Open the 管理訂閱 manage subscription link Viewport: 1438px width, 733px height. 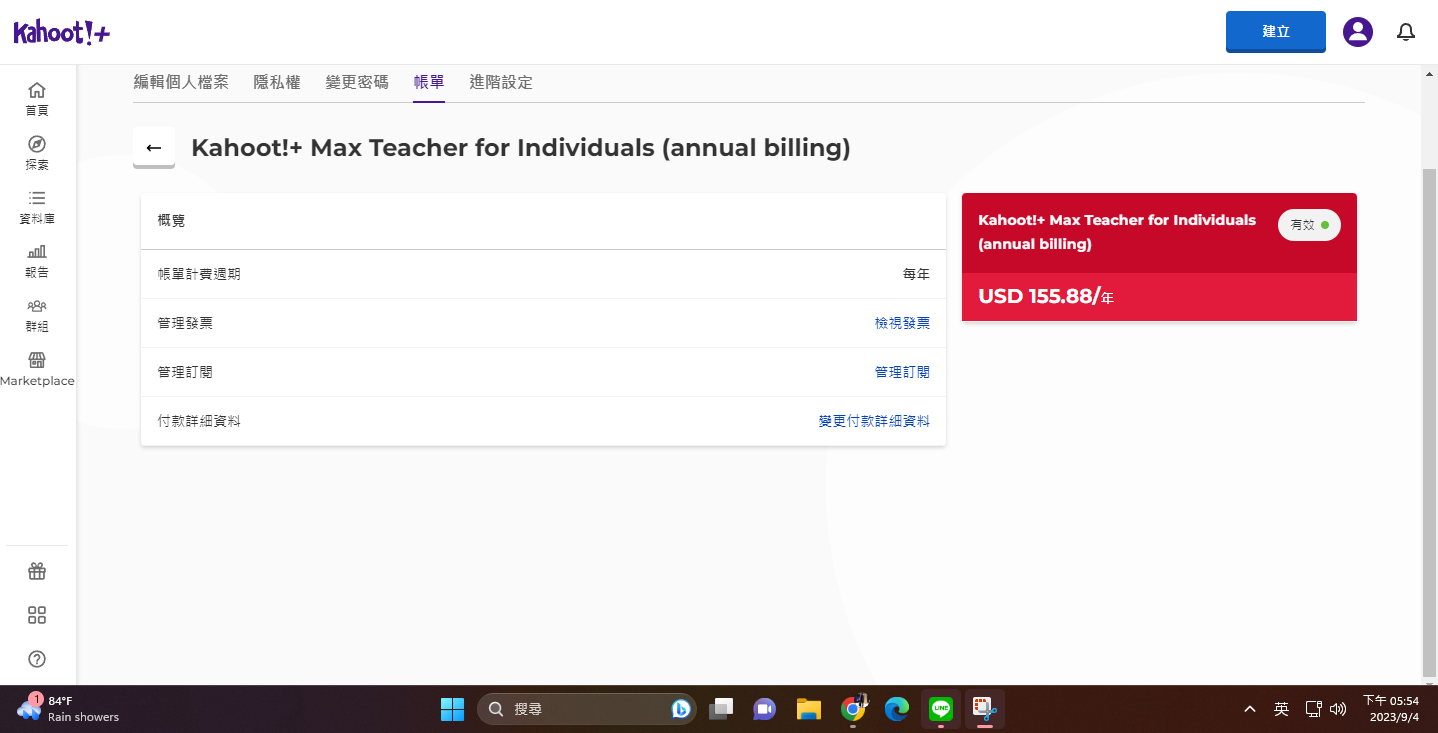tap(902, 372)
